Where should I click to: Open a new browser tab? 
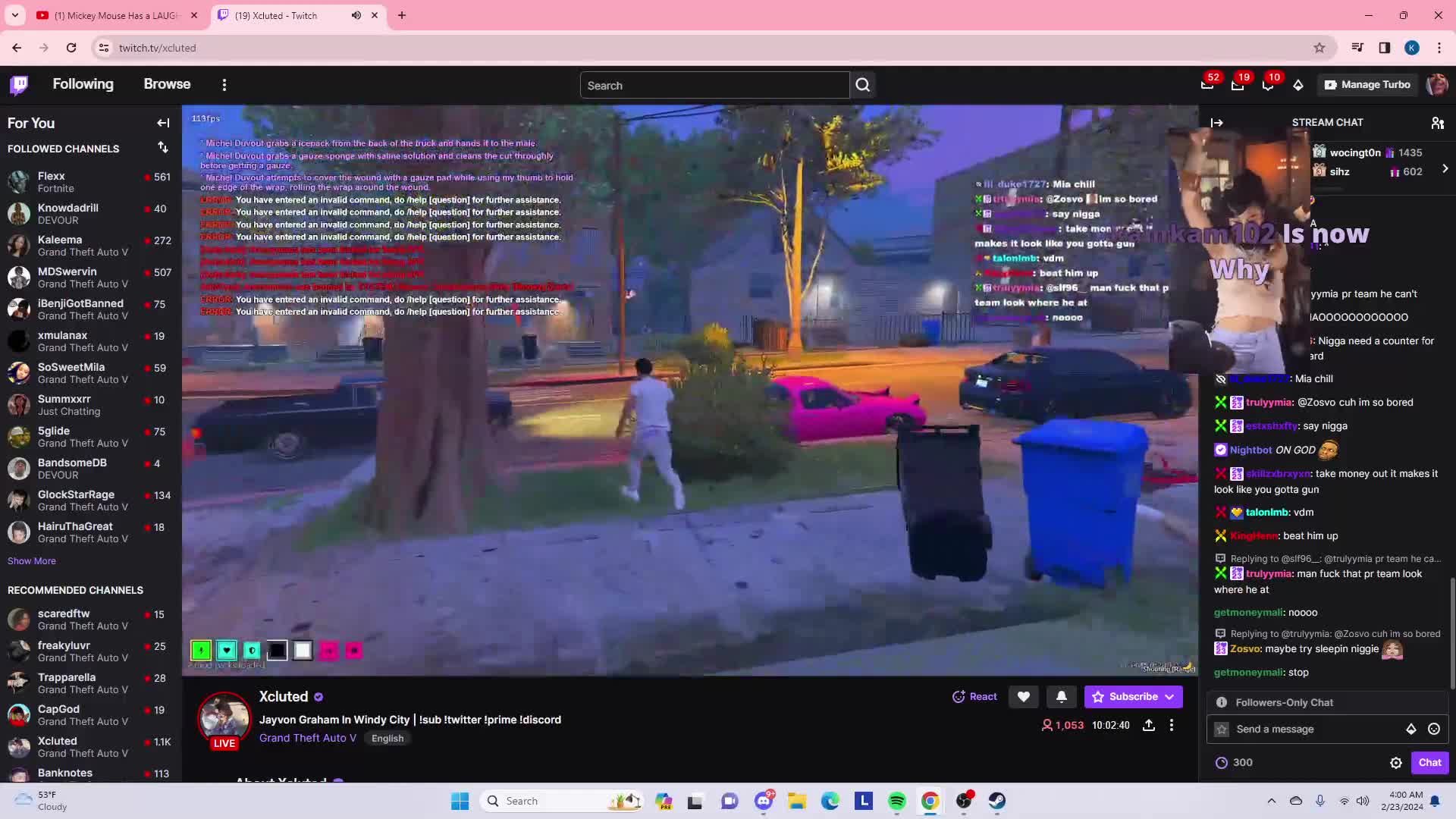click(x=402, y=15)
